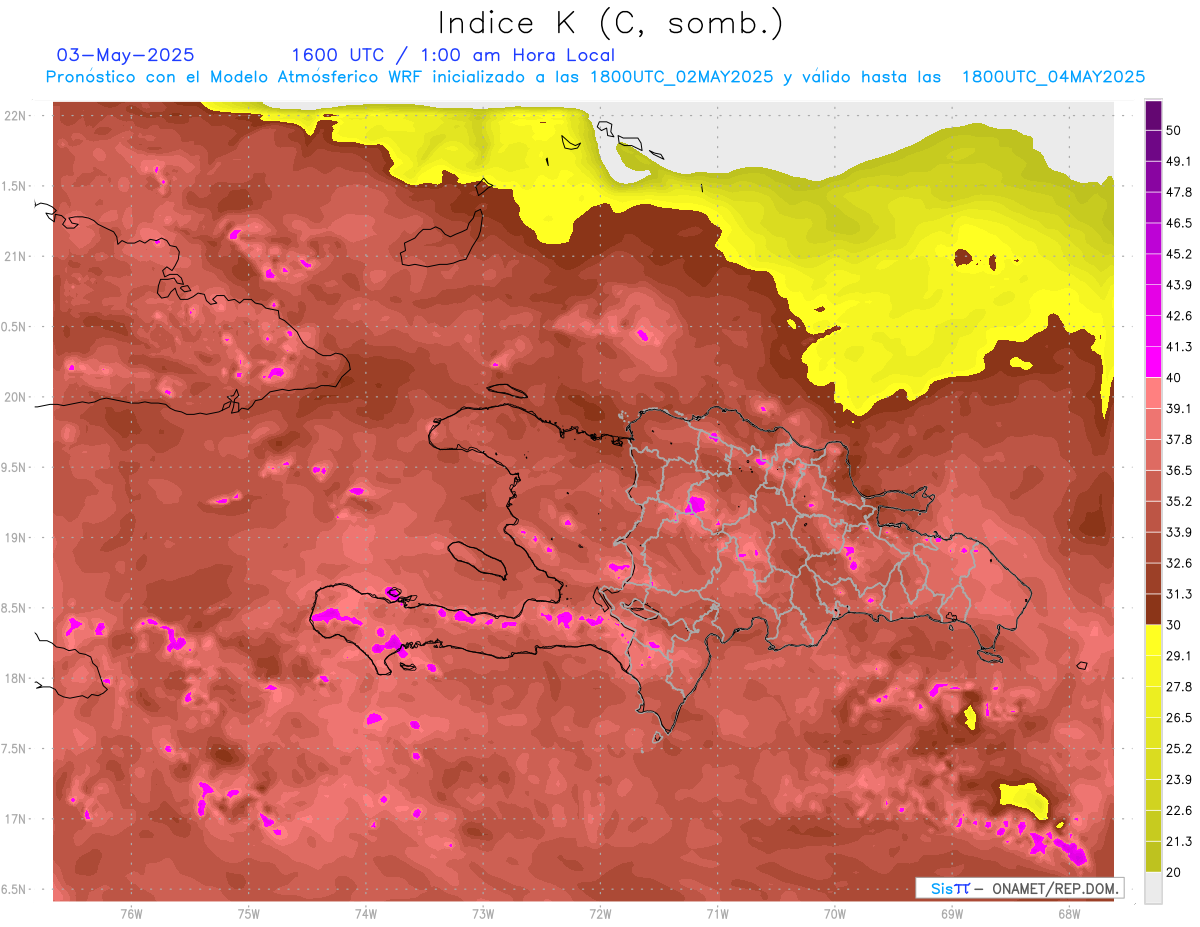Click the legend value "22.6"

pyautogui.click(x=1180, y=810)
